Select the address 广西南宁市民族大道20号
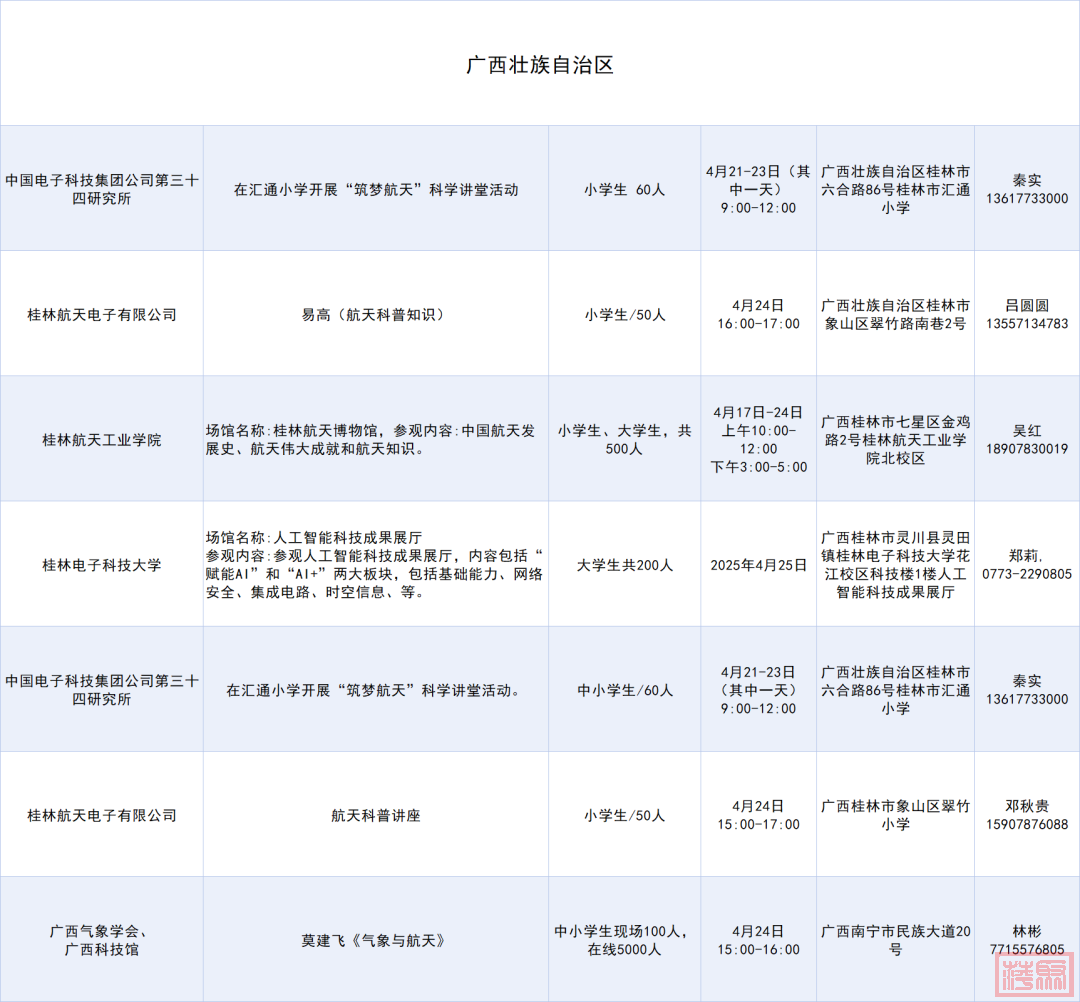 pyautogui.click(x=895, y=940)
